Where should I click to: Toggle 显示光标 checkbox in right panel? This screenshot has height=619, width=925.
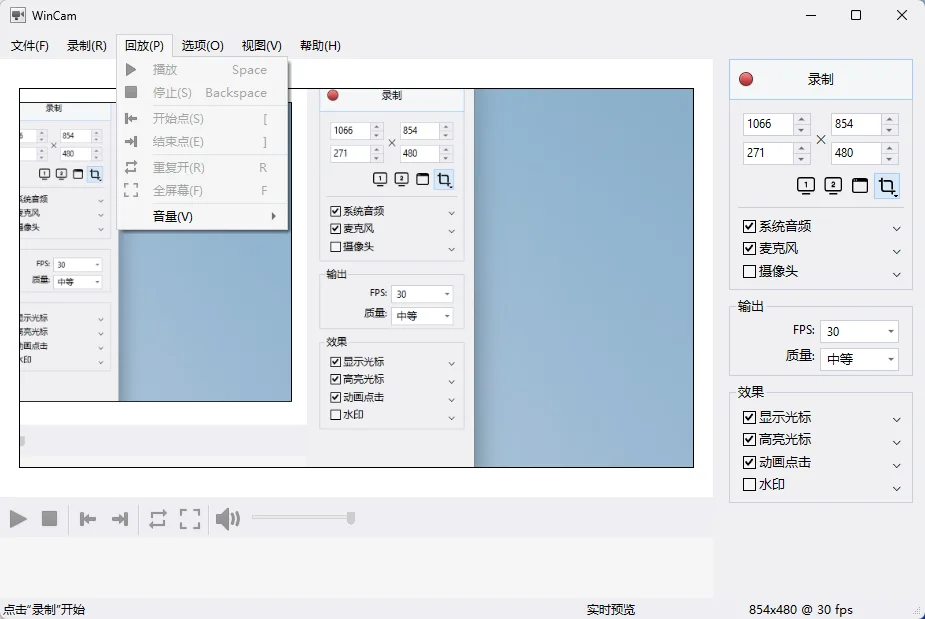(x=749, y=417)
